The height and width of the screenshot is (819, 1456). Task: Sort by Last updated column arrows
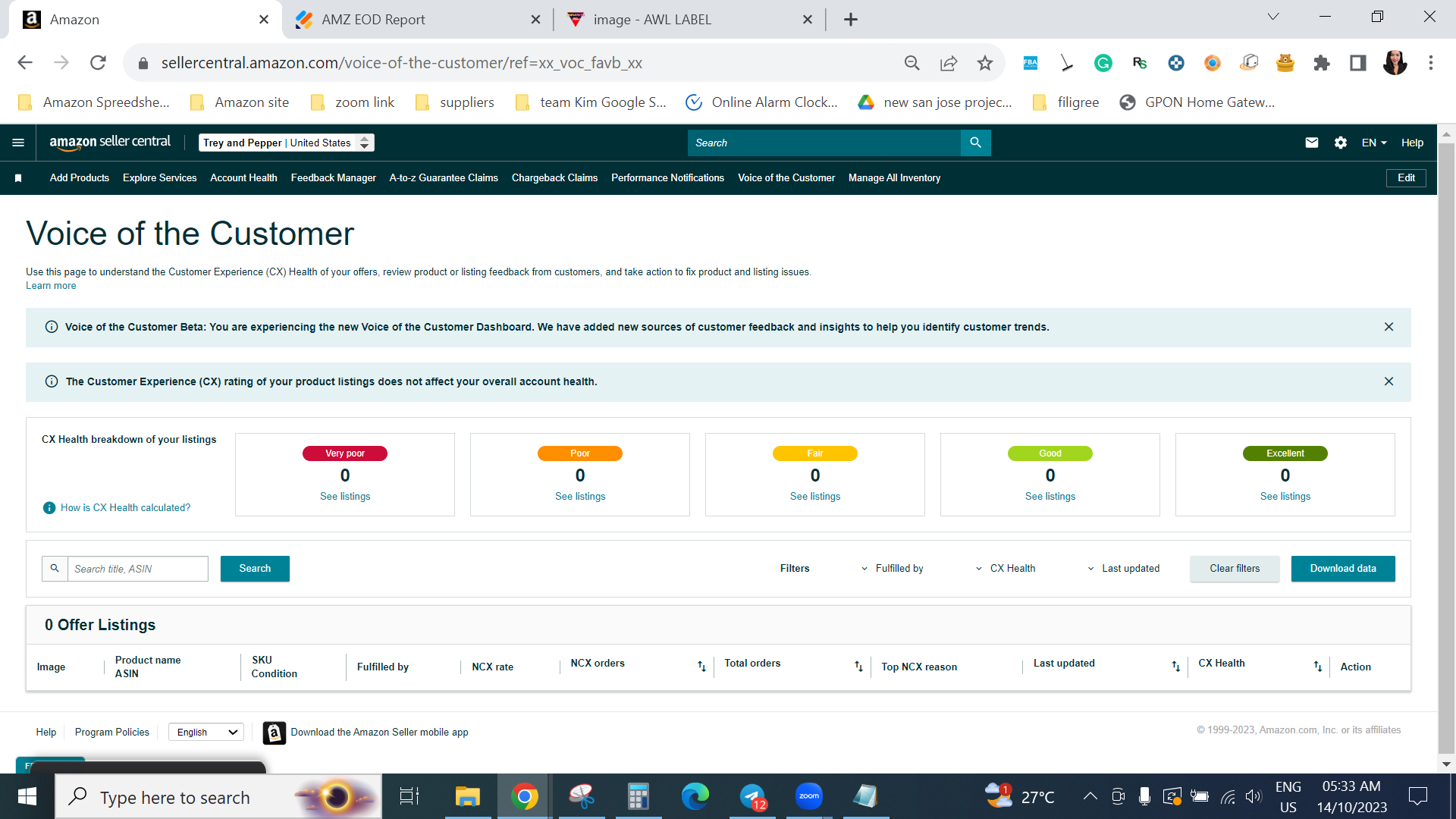click(x=1175, y=667)
